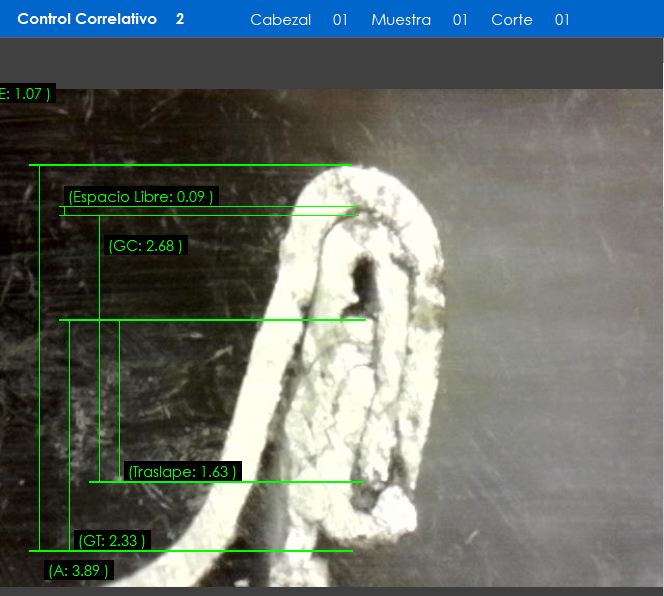The height and width of the screenshot is (596, 664).
Task: Click the Control Correlativo label
Action: click(x=87, y=19)
